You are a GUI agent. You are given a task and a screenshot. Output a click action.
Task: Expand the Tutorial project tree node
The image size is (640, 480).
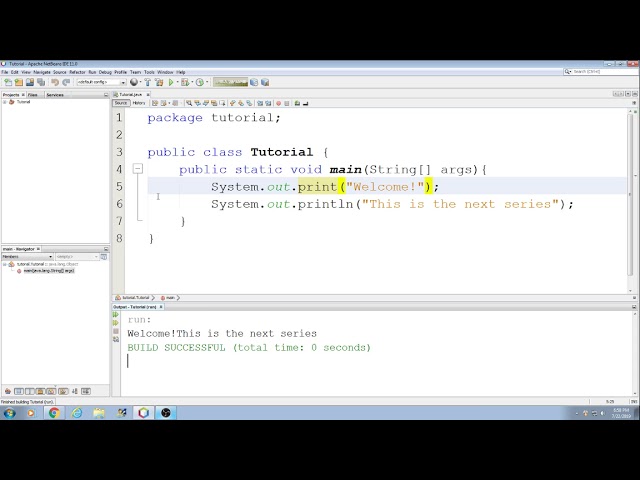[4, 102]
